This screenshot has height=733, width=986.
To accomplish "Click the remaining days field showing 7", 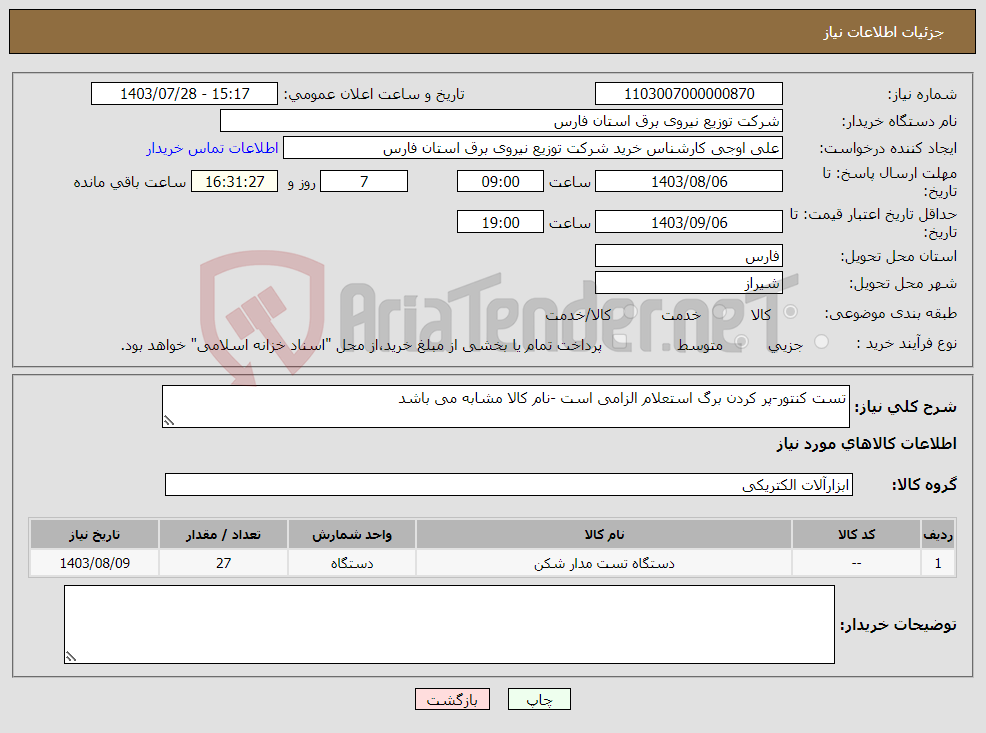I will (x=363, y=182).
